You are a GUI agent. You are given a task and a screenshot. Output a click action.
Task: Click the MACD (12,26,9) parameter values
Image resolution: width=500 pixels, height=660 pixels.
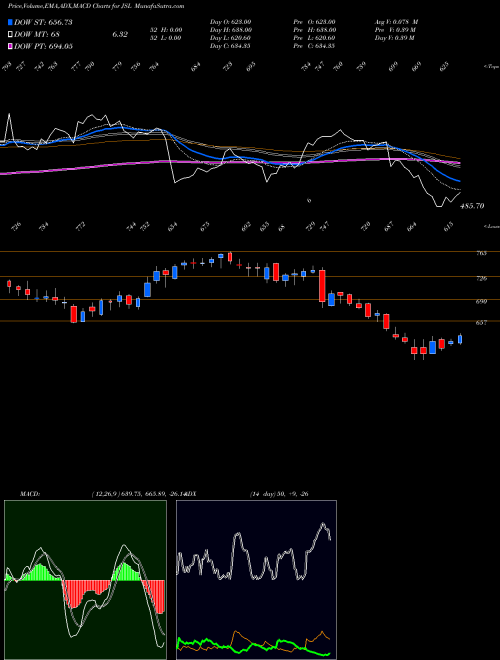(139, 494)
